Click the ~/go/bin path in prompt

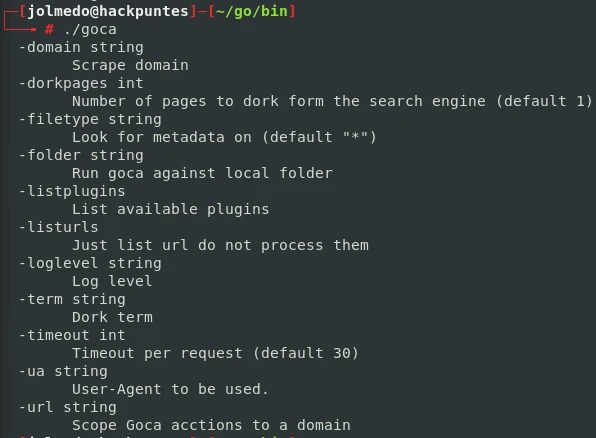(x=252, y=11)
